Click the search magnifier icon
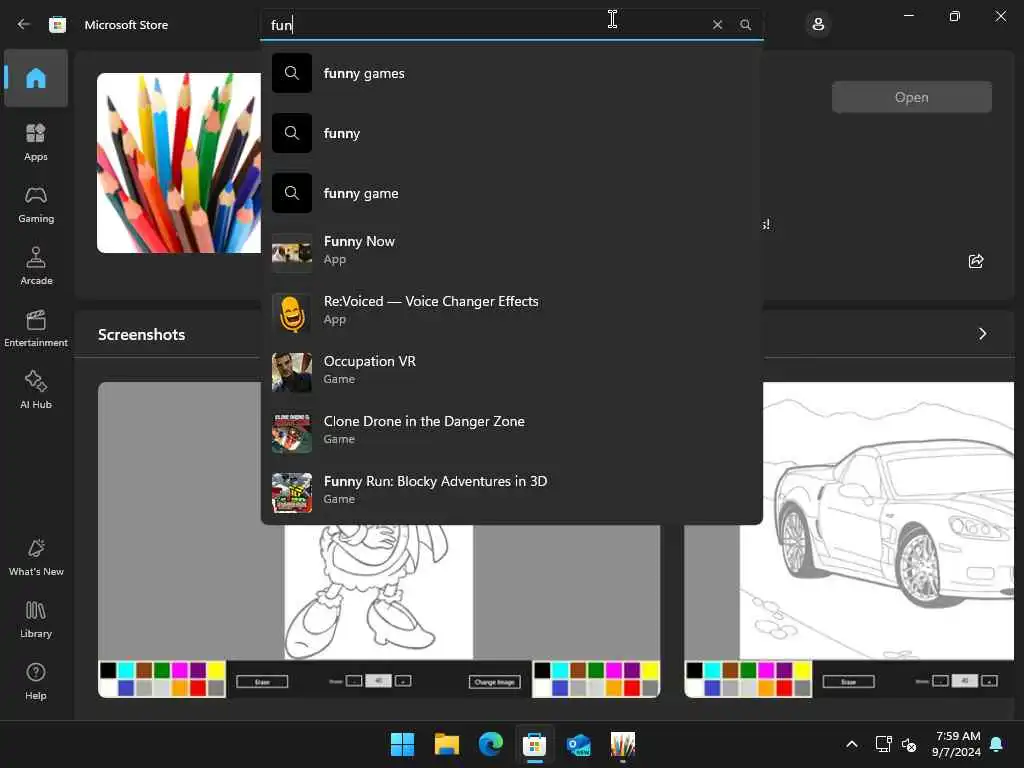The image size is (1024, 768). click(x=745, y=25)
